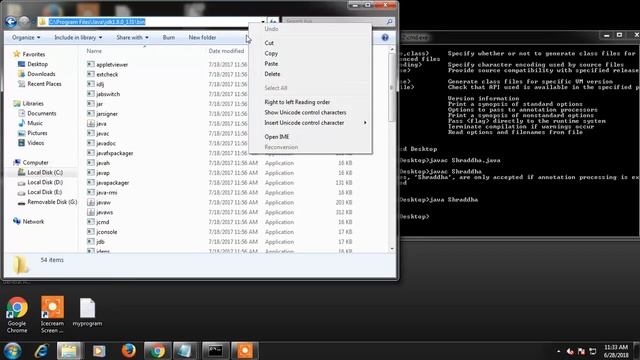Open Include in library dropdown
640x360 pixels.
click(78, 38)
